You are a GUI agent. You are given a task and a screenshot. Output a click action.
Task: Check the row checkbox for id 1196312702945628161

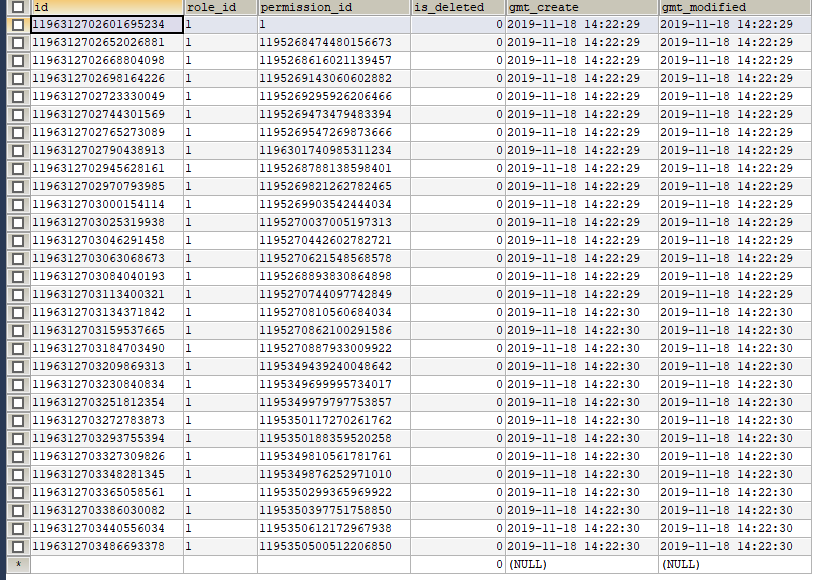tap(18, 169)
